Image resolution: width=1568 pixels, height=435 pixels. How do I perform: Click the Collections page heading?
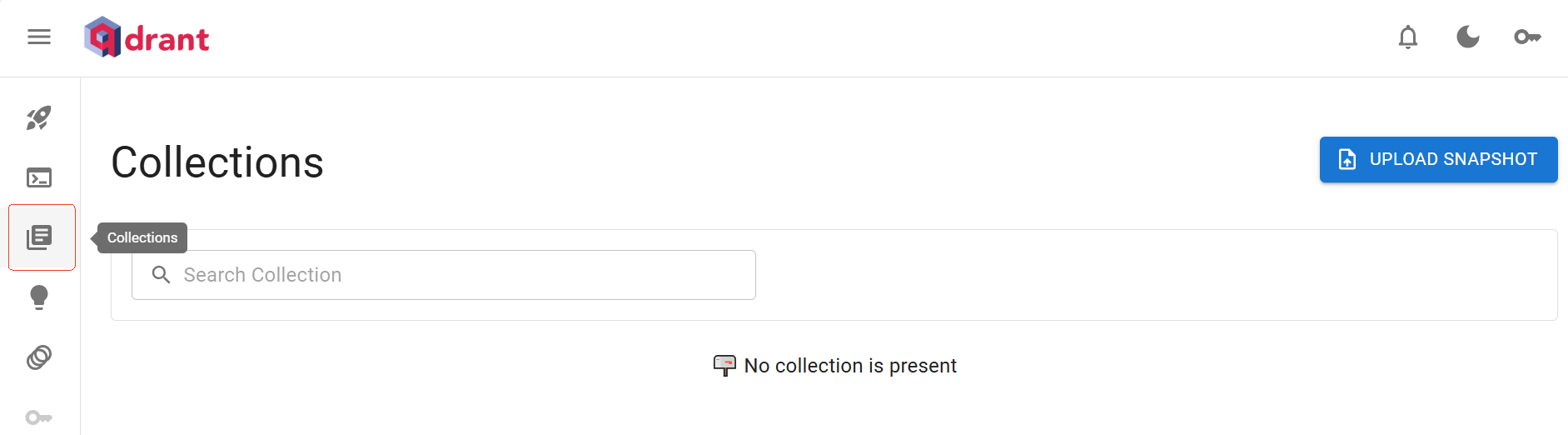[x=217, y=162]
